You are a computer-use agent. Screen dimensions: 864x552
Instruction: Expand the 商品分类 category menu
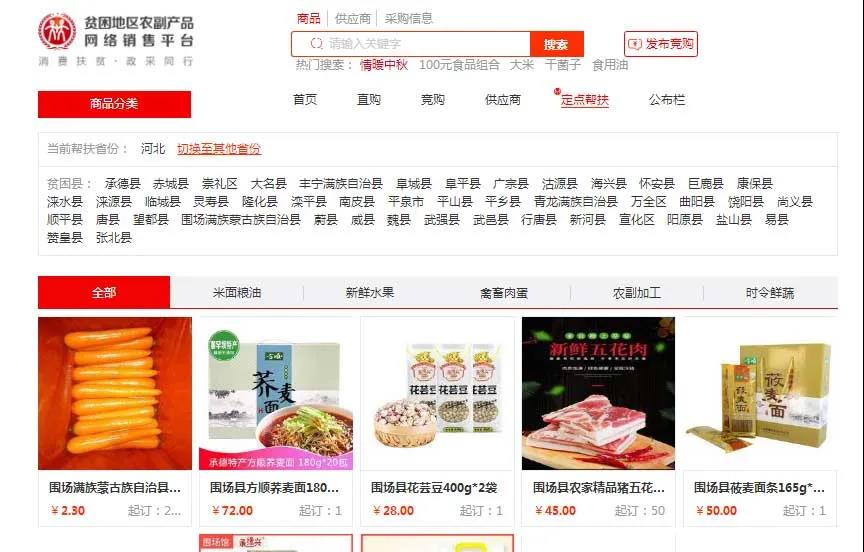tap(114, 104)
